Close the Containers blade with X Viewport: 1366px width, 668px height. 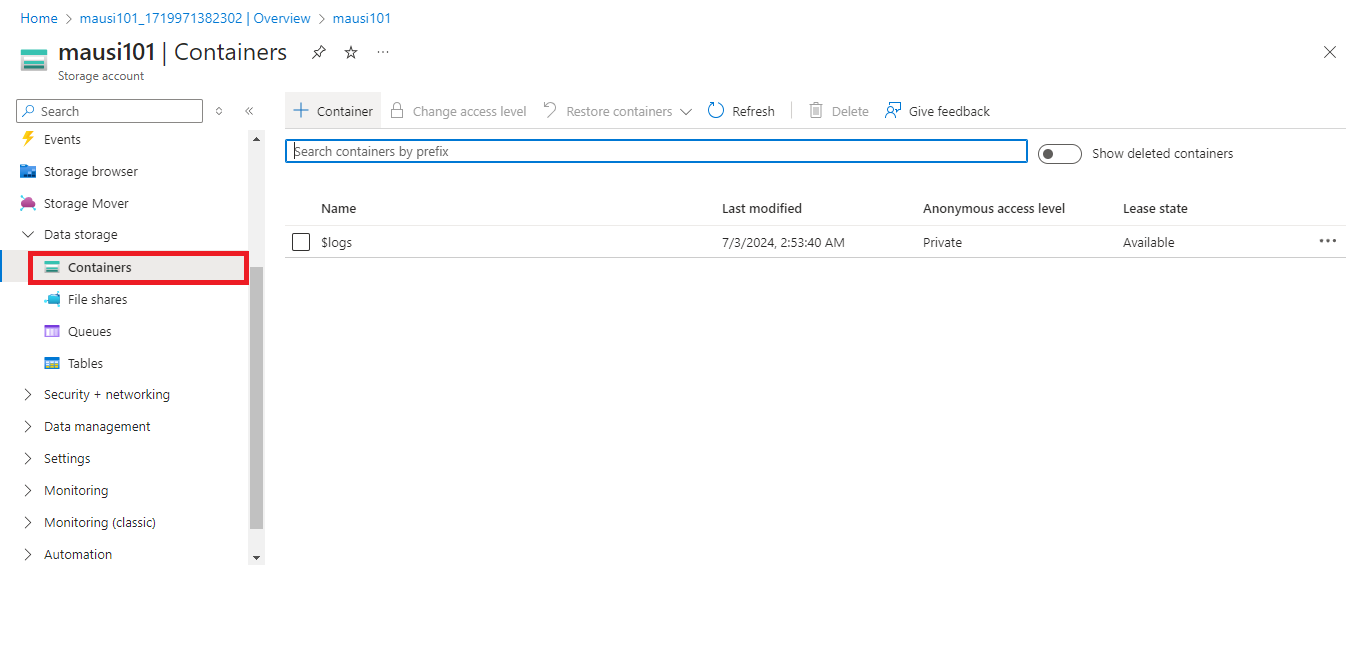tap(1330, 52)
